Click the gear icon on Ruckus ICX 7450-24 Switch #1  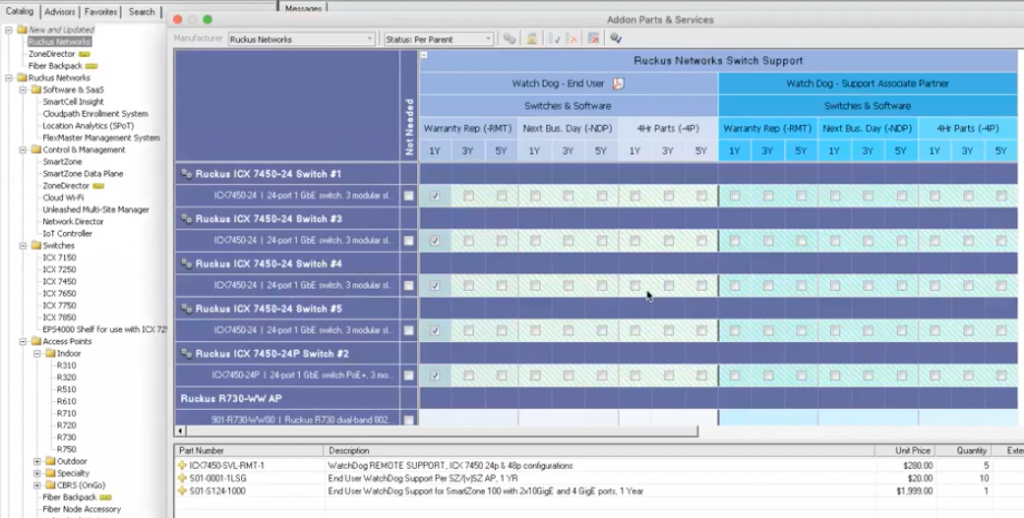pos(186,174)
